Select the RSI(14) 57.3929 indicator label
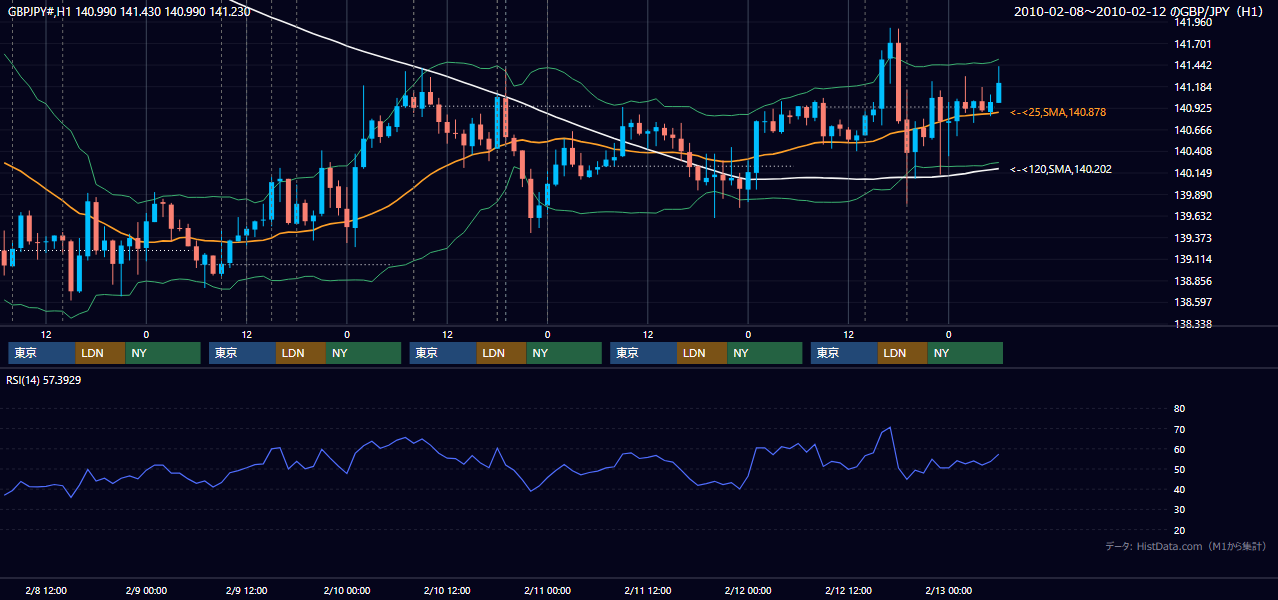The width and height of the screenshot is (1278, 600). (43, 380)
